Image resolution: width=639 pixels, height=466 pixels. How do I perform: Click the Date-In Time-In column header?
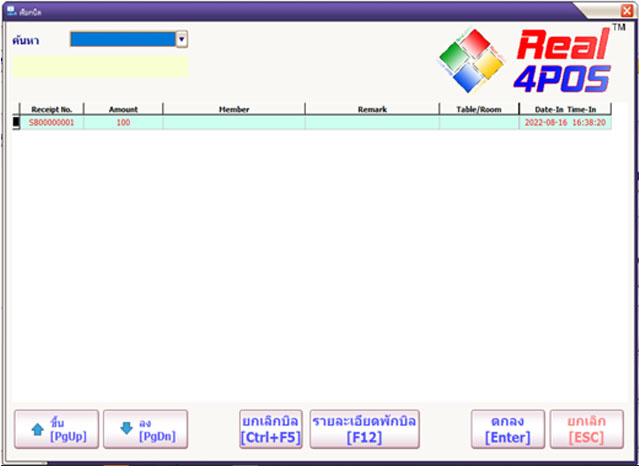pyautogui.click(x=565, y=109)
